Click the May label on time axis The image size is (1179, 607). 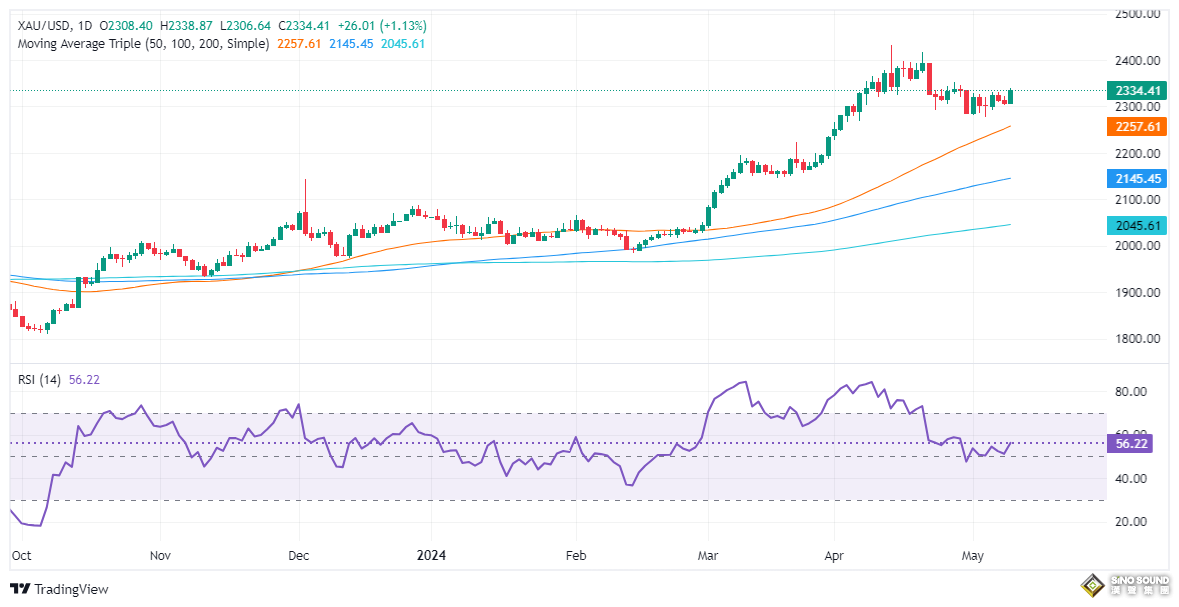point(972,552)
